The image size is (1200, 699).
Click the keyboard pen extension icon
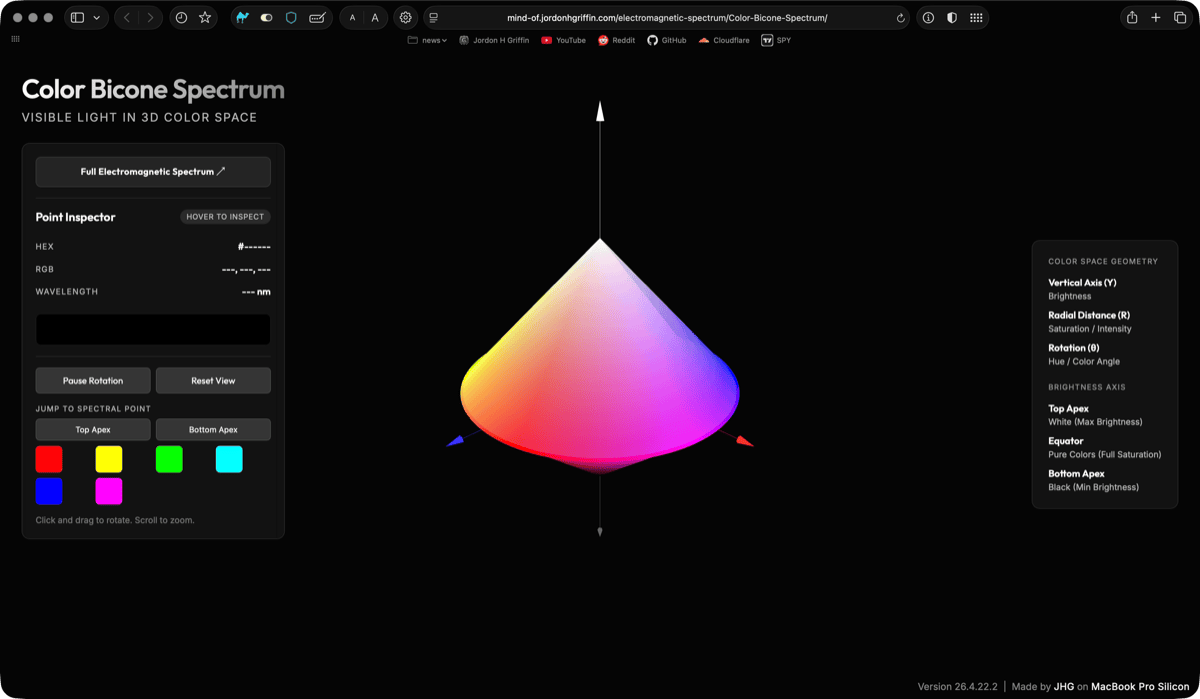(317, 18)
